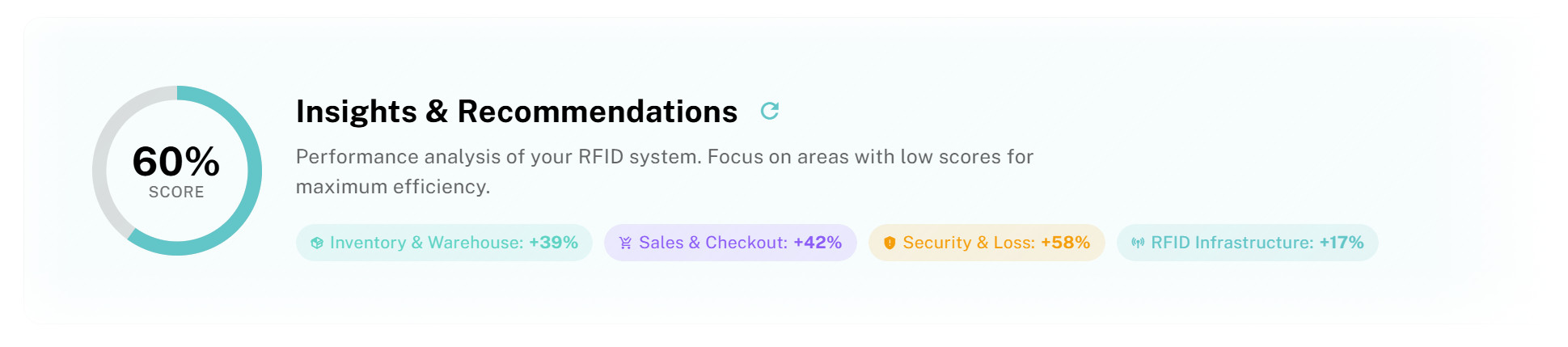The height and width of the screenshot is (347, 1568).
Task: Click the gray unfilled part of score ring
Action: click(101, 162)
